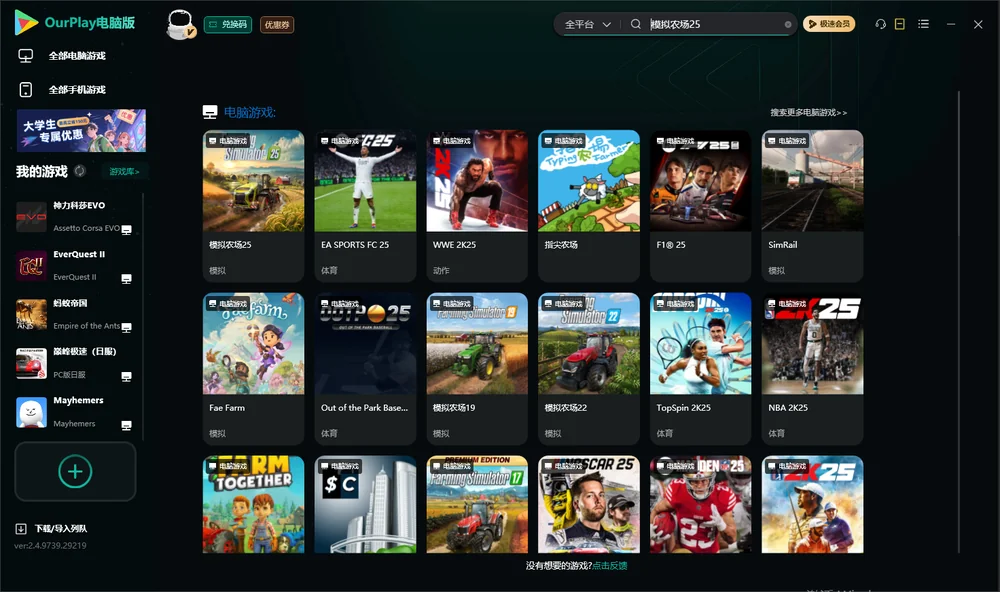Refresh the 我的游戏 list icon
The image size is (1000, 592).
coord(80,171)
